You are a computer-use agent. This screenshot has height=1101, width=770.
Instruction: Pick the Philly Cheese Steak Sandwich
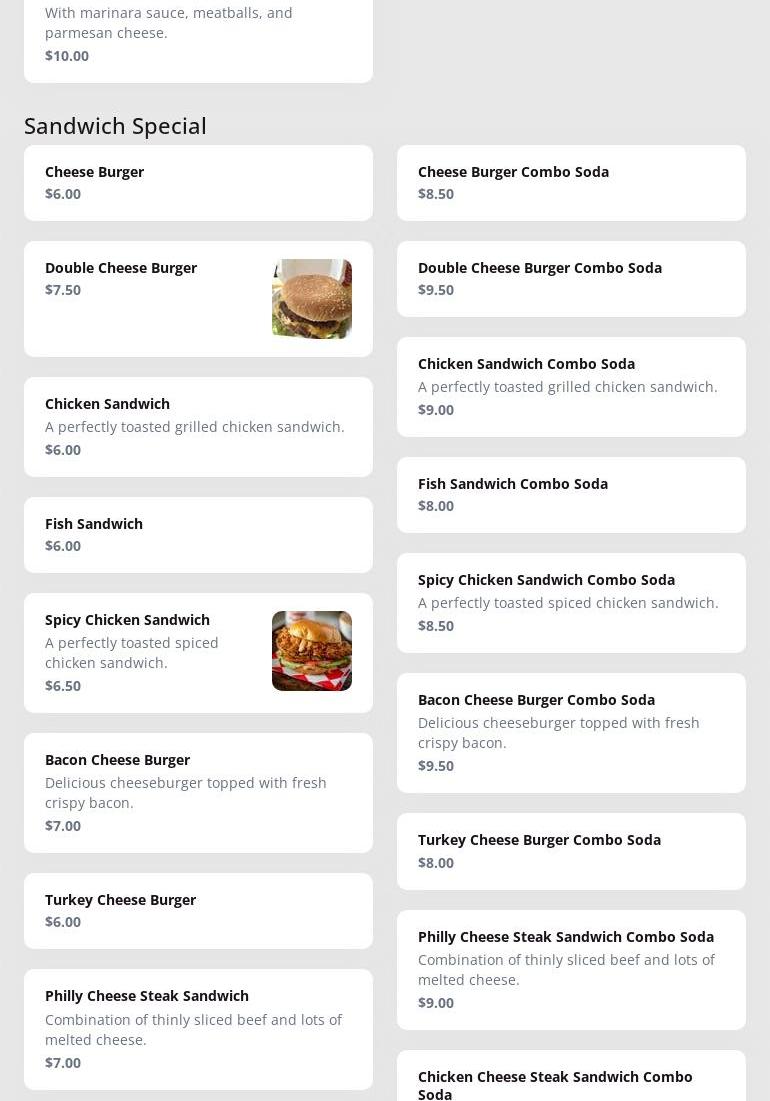coord(198,1029)
